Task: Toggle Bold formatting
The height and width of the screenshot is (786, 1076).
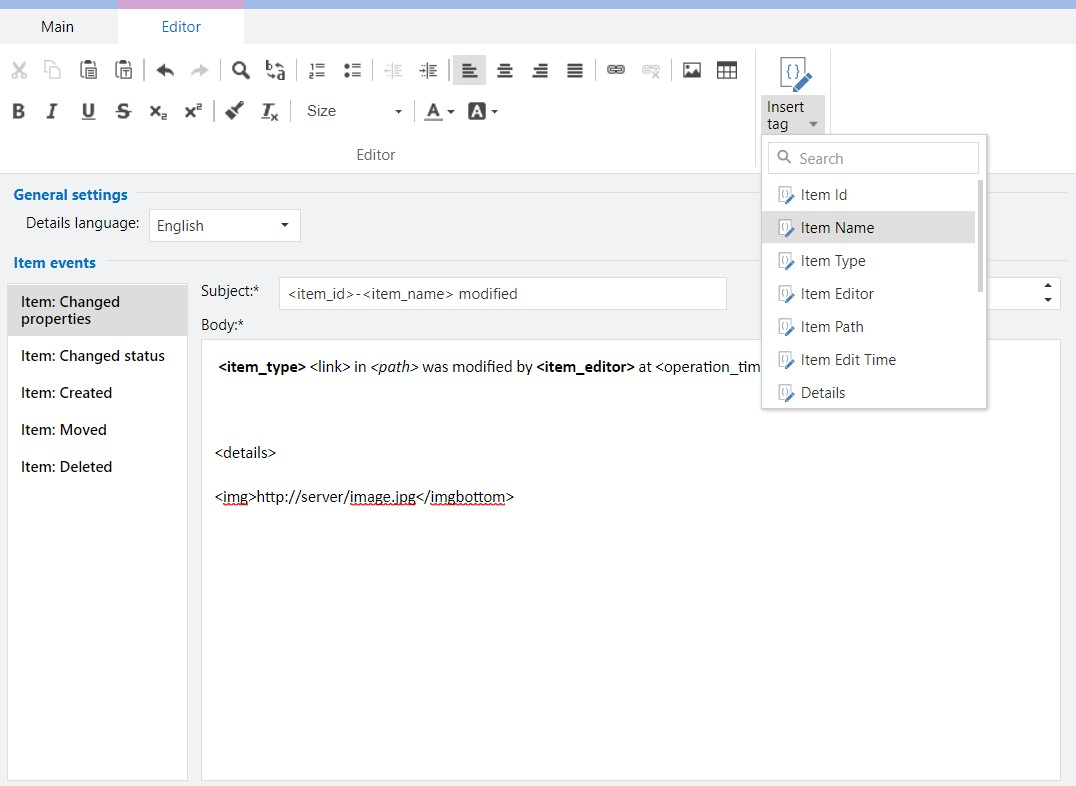Action: tap(18, 111)
